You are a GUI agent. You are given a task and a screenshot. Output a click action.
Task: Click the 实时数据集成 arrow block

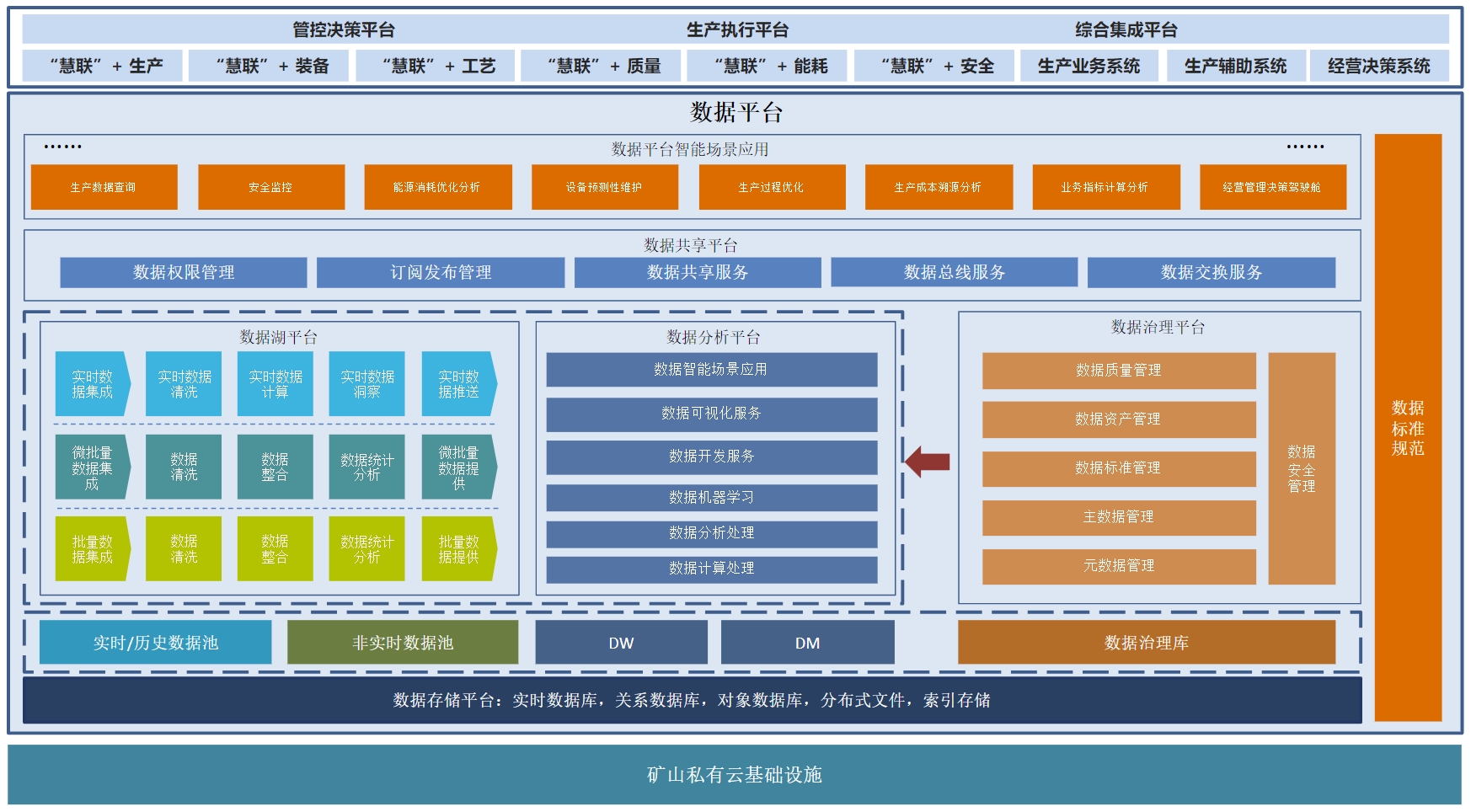(92, 384)
